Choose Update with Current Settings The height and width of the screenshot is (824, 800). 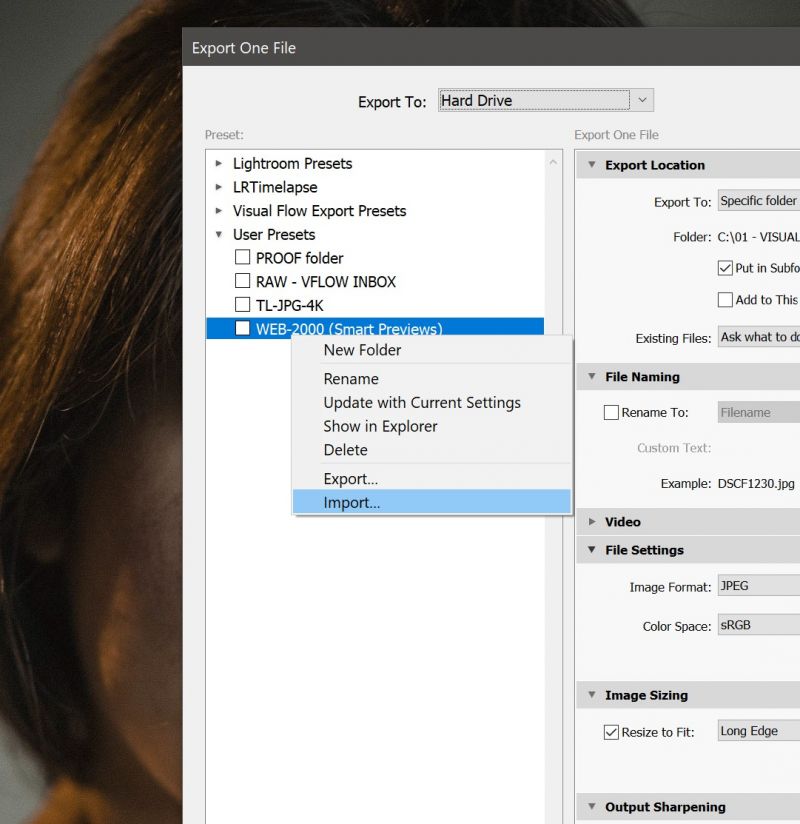pyautogui.click(x=420, y=402)
